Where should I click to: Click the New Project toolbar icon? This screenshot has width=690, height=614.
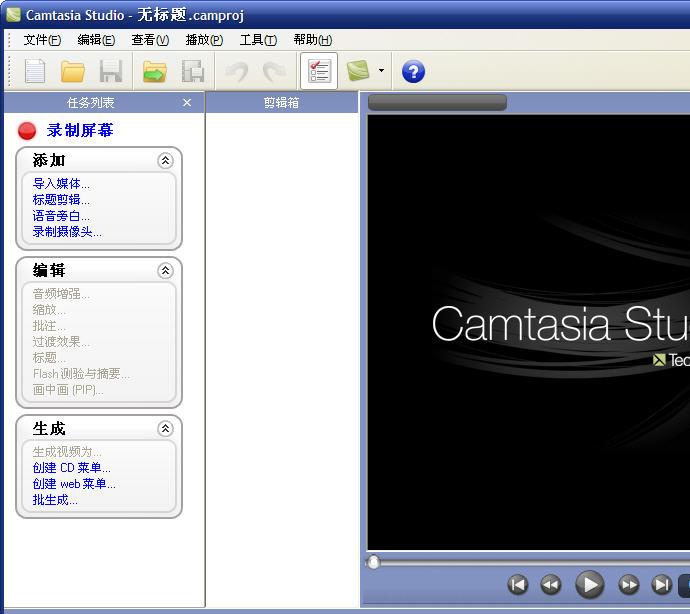click(35, 71)
